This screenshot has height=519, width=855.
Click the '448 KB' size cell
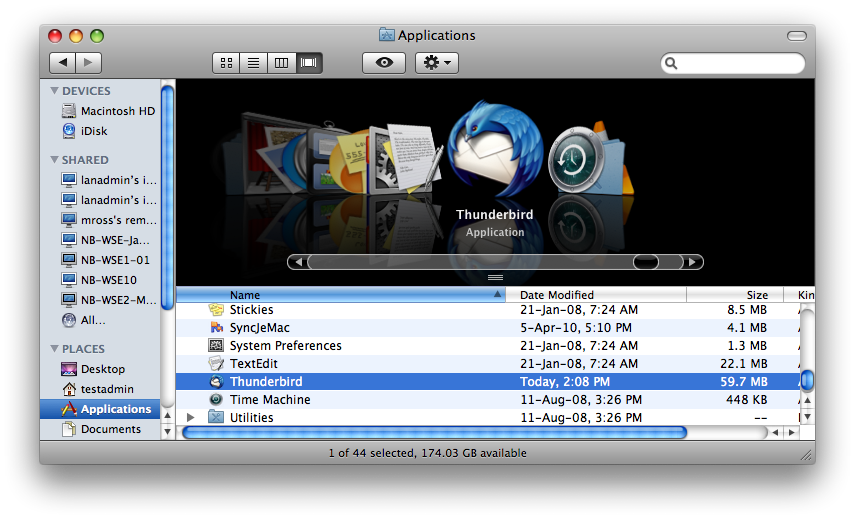point(746,400)
